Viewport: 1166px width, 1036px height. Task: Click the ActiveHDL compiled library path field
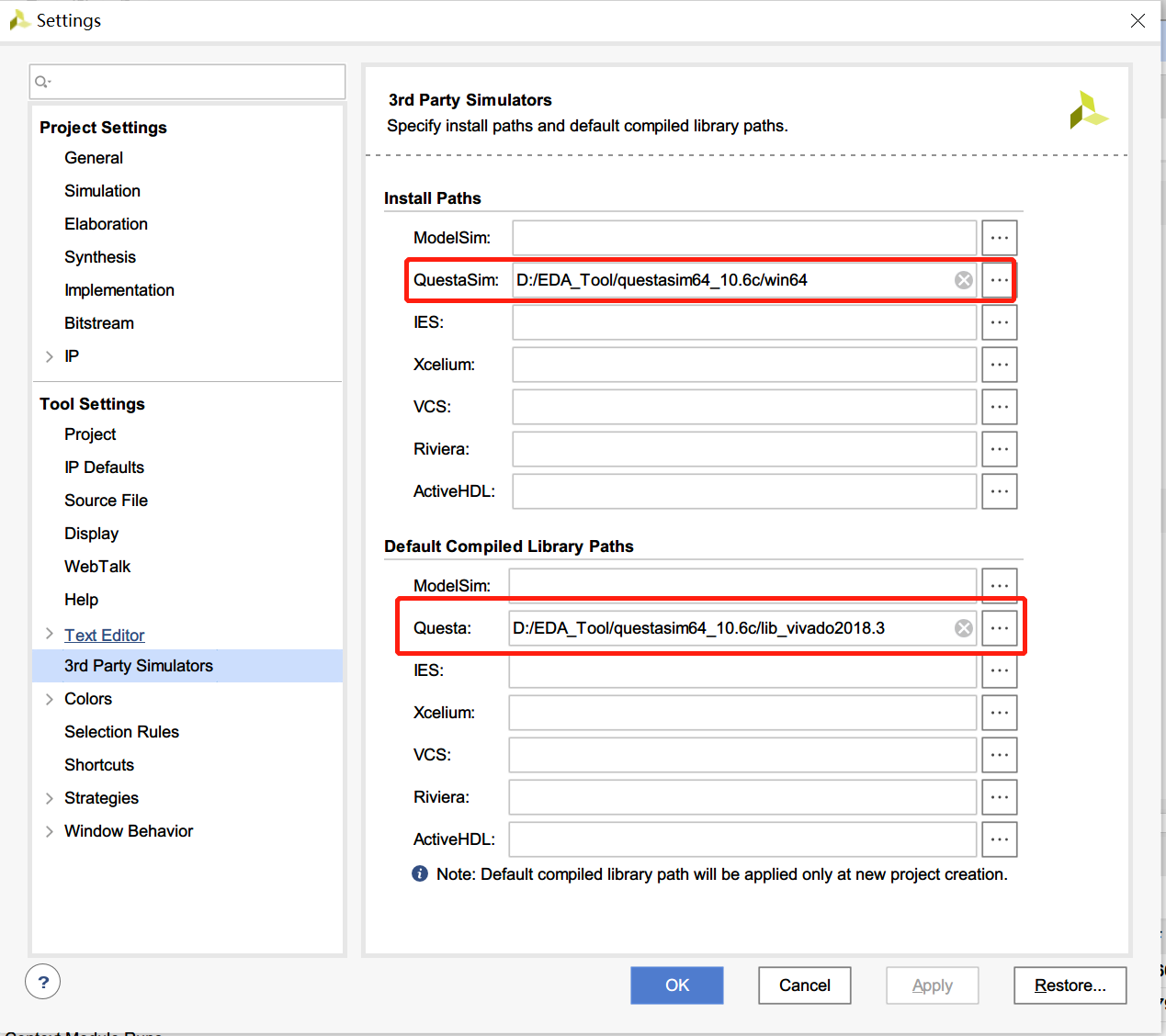tap(742, 839)
